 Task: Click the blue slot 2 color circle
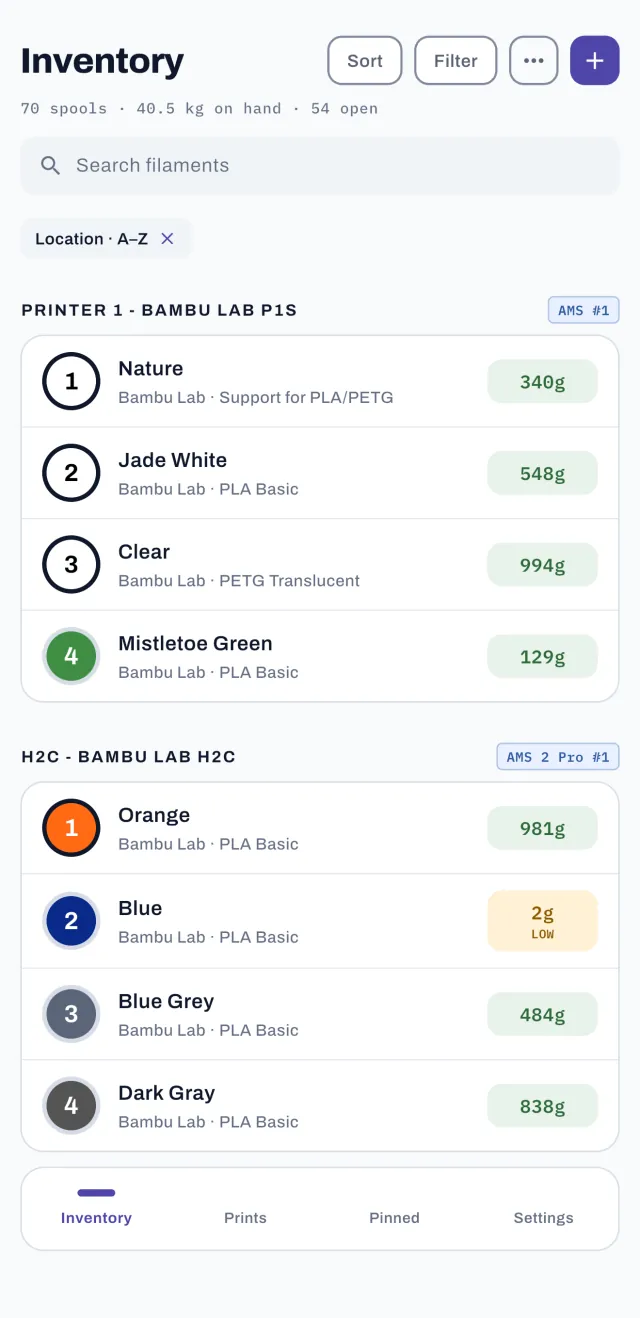click(71, 921)
